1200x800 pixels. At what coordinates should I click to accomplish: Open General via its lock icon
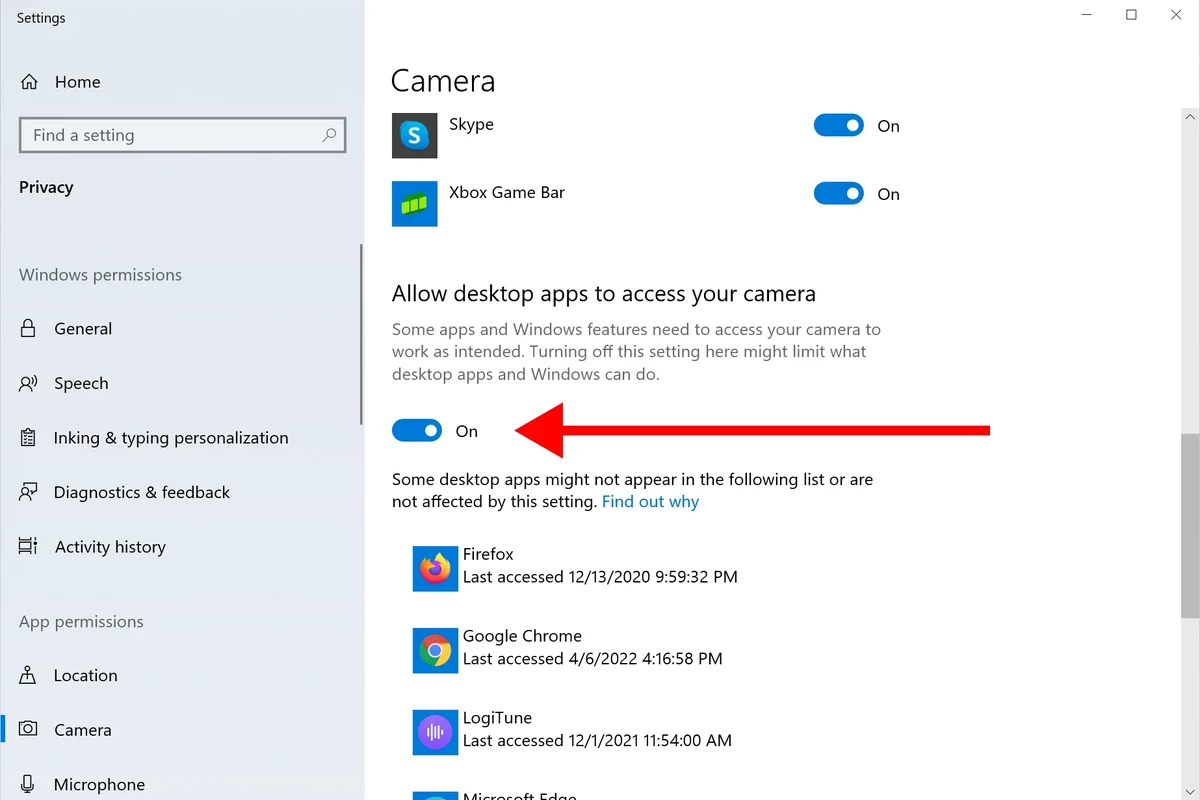[x=28, y=328]
